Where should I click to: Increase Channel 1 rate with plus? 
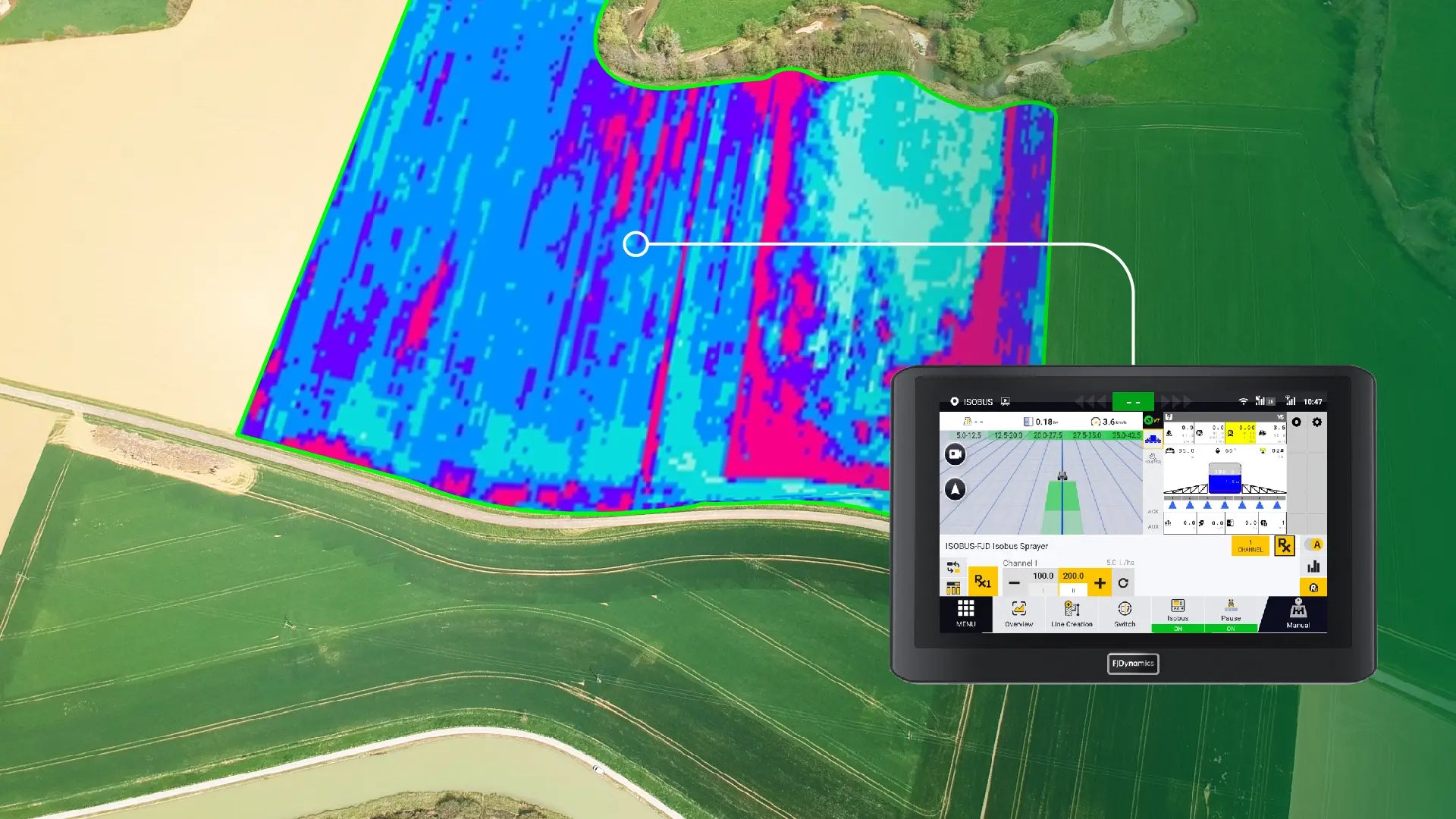pos(1100,583)
